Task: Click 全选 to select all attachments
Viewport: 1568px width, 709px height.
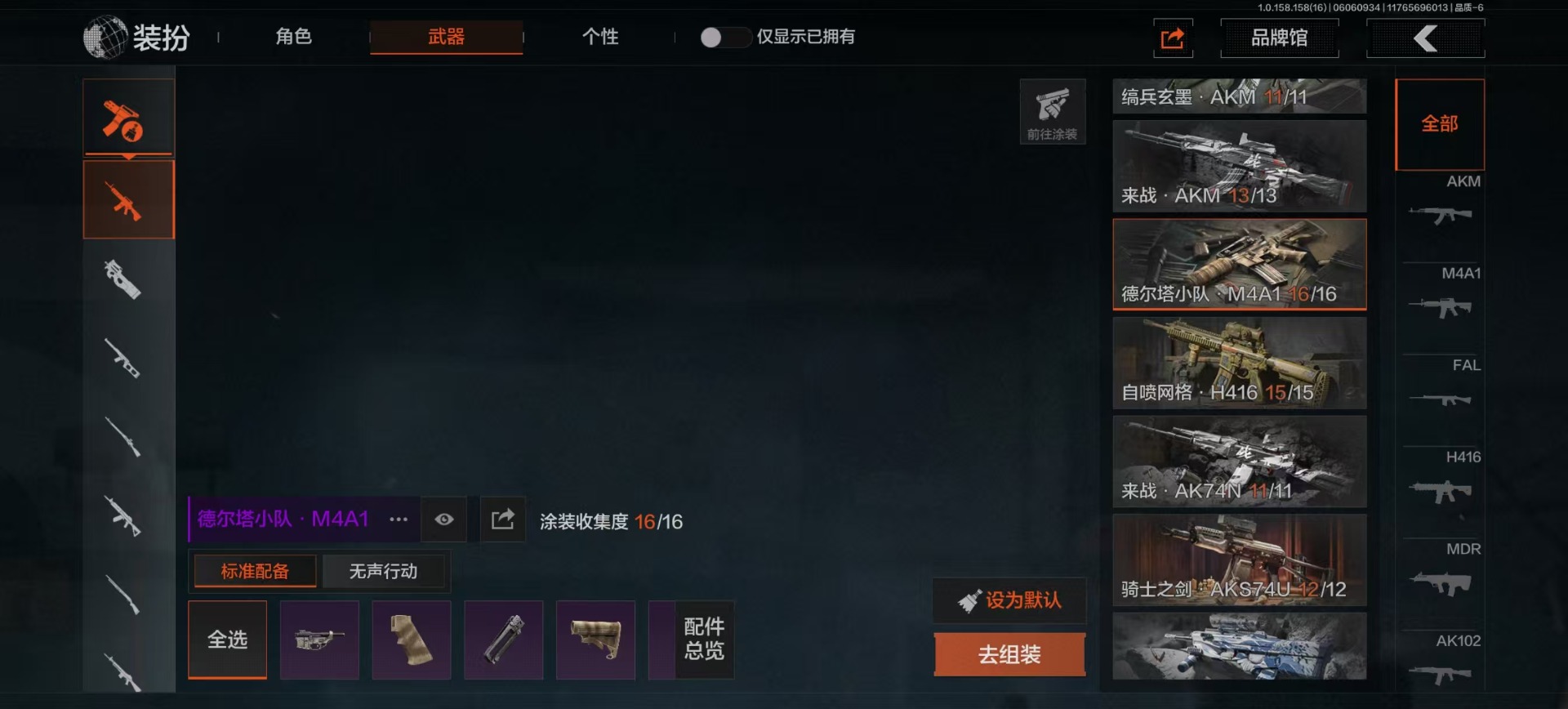Action: (227, 640)
